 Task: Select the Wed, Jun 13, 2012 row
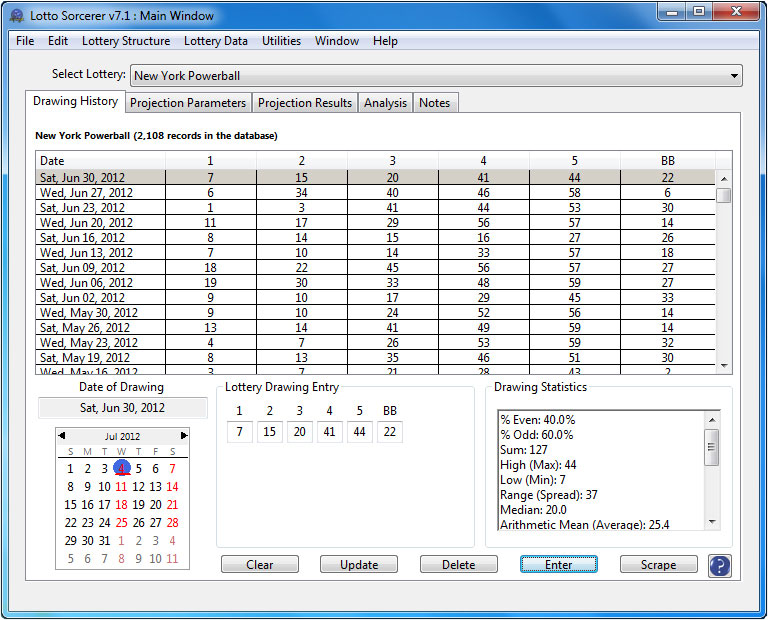tap(376, 253)
